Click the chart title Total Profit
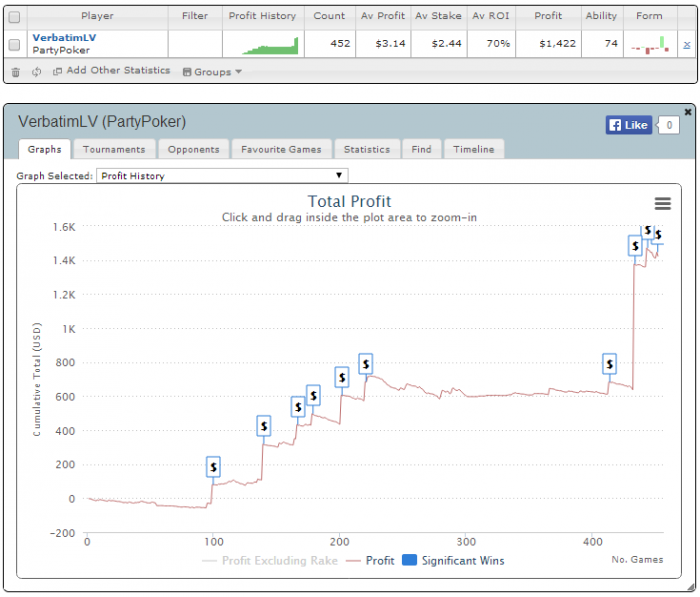Screen dimensions: 700x597 [x=349, y=201]
